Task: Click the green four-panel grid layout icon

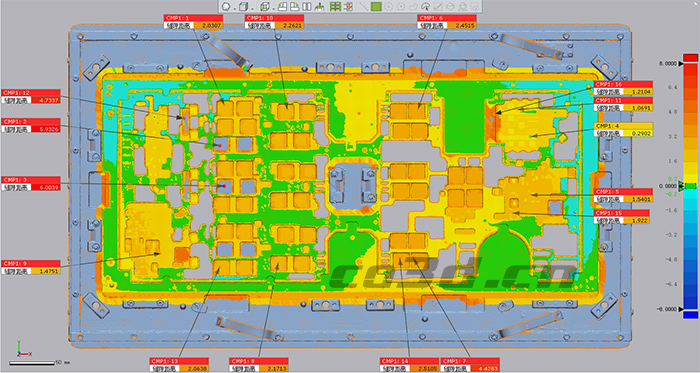Action: point(335,6)
